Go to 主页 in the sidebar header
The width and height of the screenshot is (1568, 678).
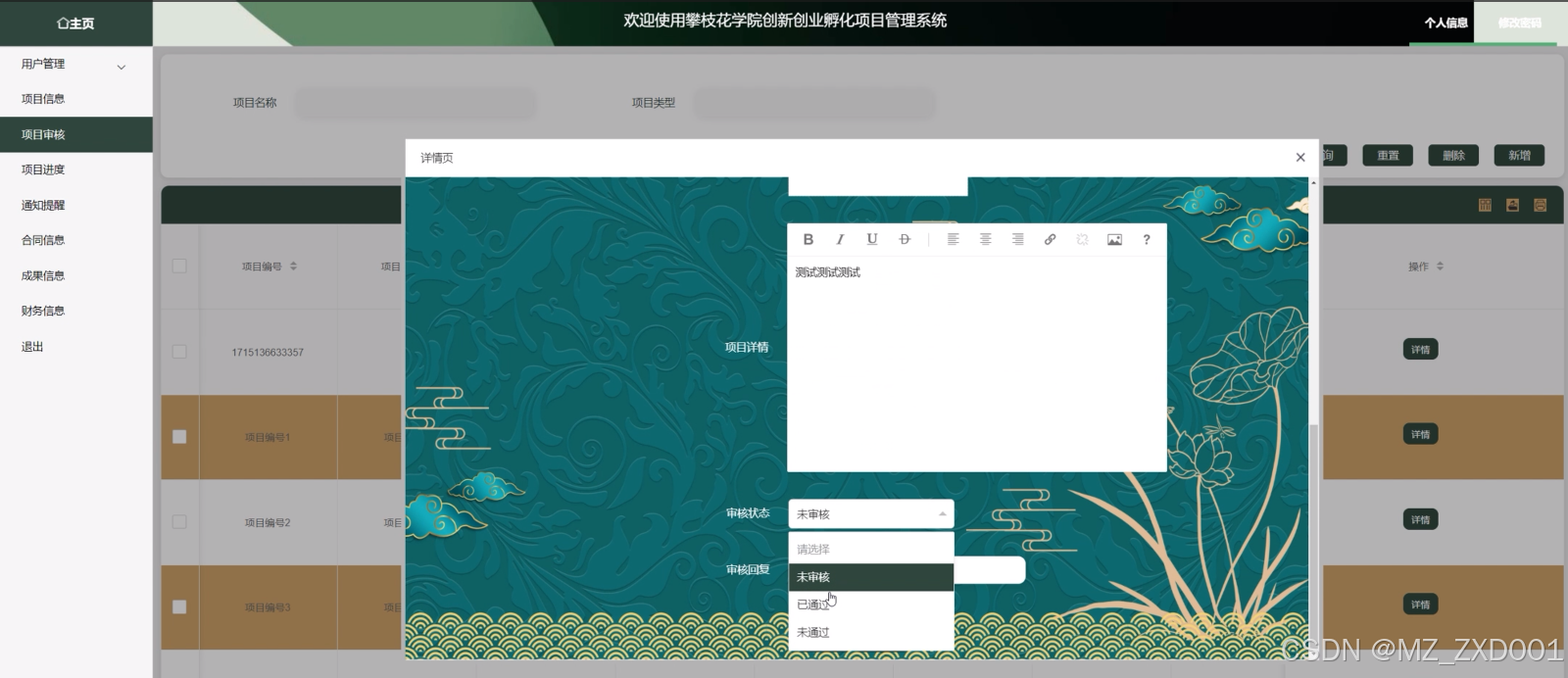pos(76,24)
